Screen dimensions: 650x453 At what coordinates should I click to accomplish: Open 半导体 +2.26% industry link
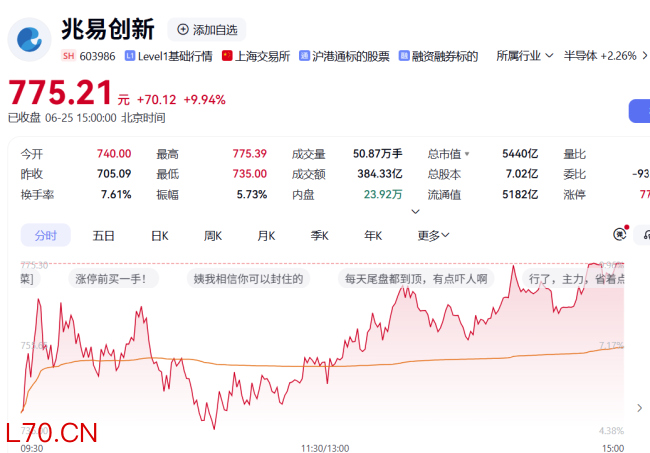coord(600,56)
